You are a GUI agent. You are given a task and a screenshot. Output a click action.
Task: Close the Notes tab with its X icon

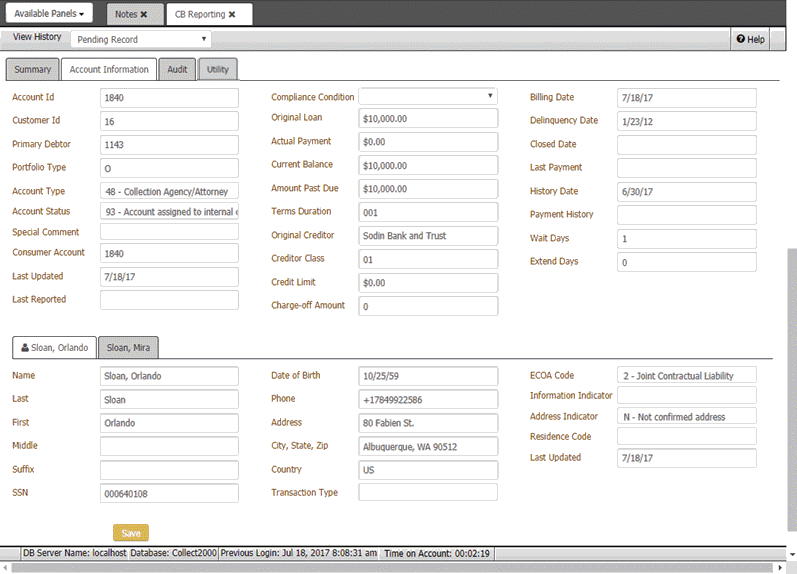pyautogui.click(x=144, y=15)
